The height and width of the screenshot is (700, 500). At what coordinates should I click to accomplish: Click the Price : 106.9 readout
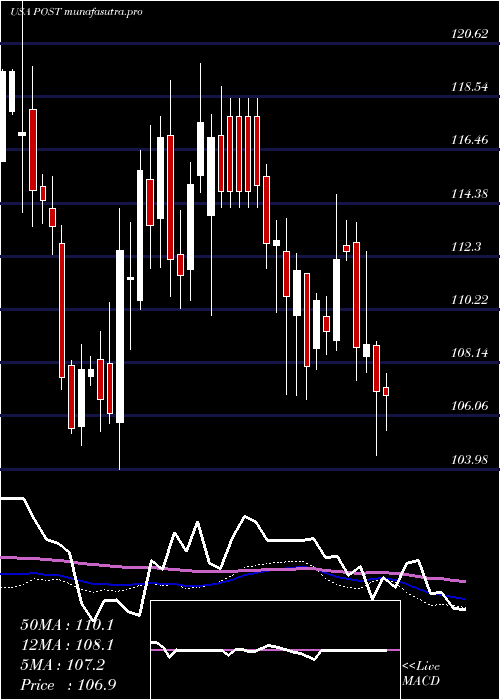click(68, 685)
